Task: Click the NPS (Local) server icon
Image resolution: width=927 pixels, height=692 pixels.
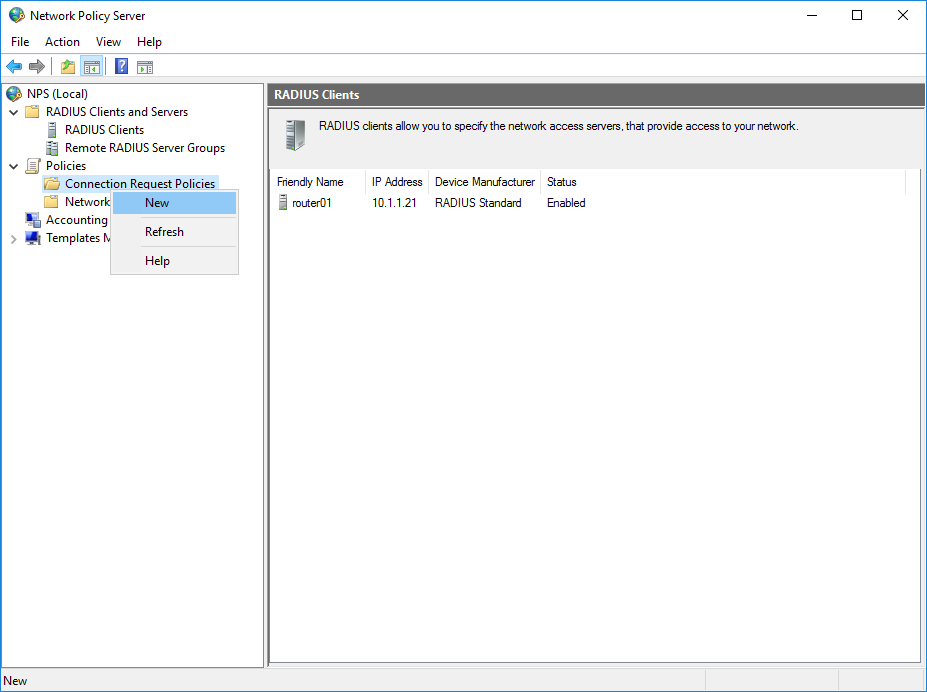Action: pyautogui.click(x=13, y=92)
